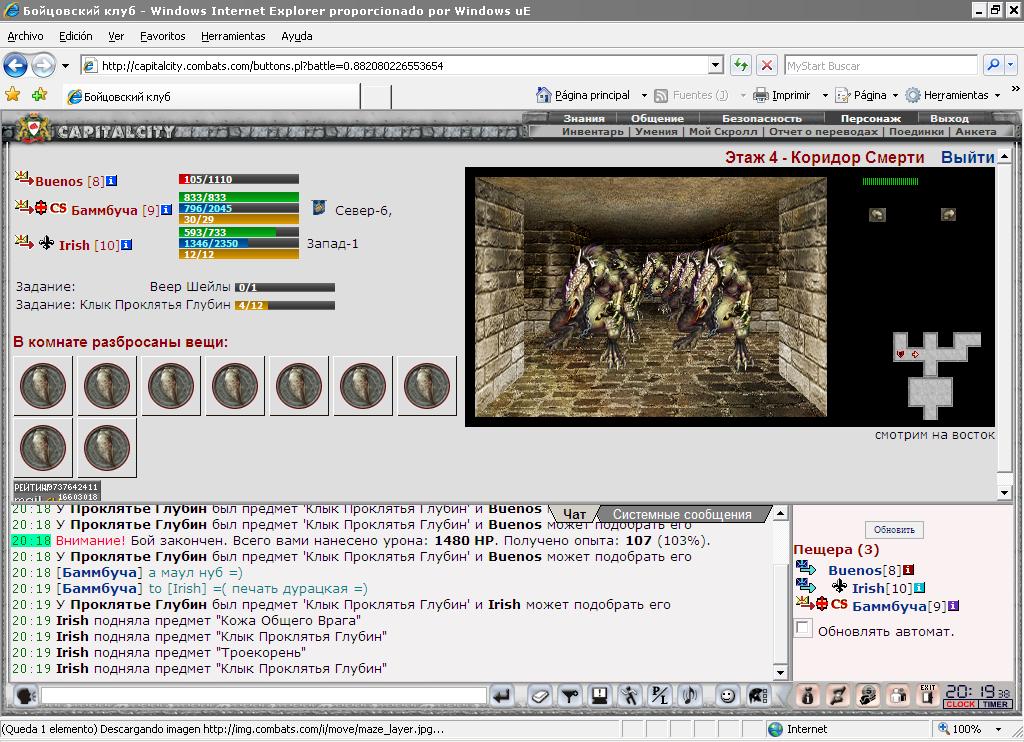Click the IE stop loading X icon
This screenshot has width=1024, height=742.
(767, 65)
